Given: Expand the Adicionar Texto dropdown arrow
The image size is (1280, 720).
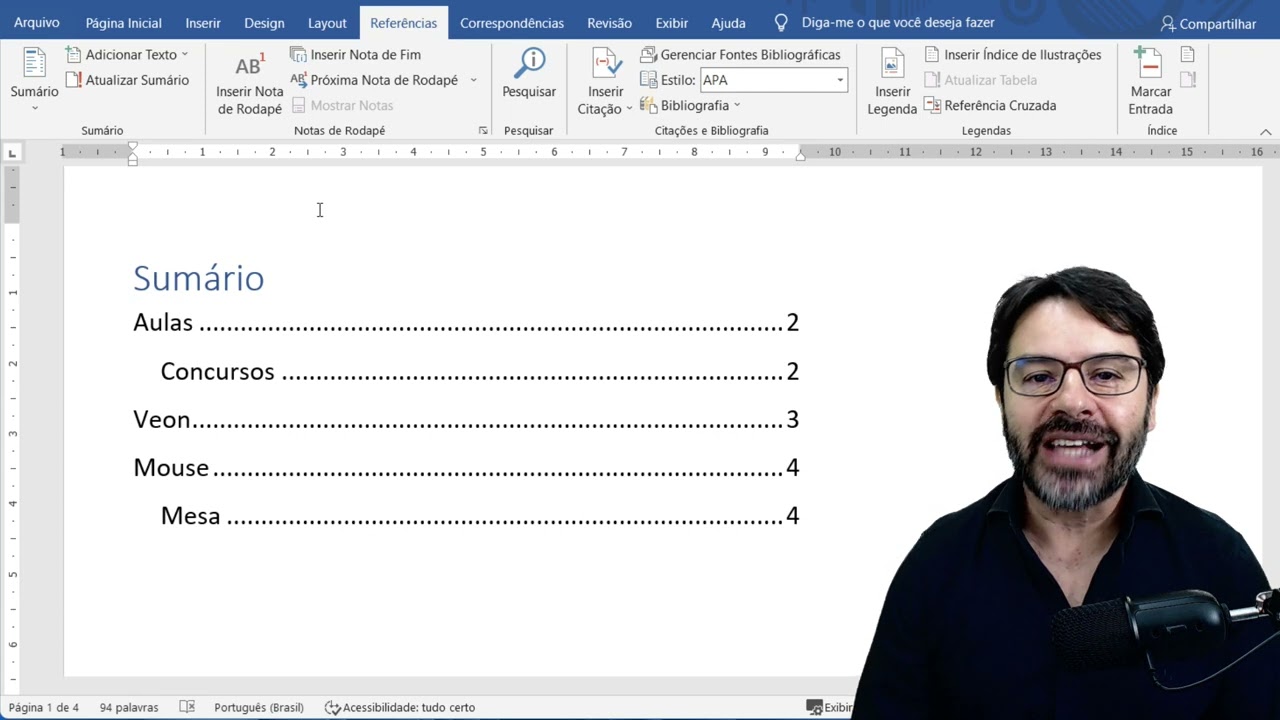Looking at the screenshot, I should [x=185, y=55].
